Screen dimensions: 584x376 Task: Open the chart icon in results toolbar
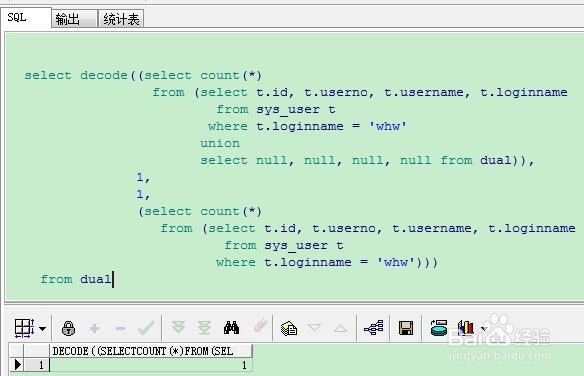point(466,328)
